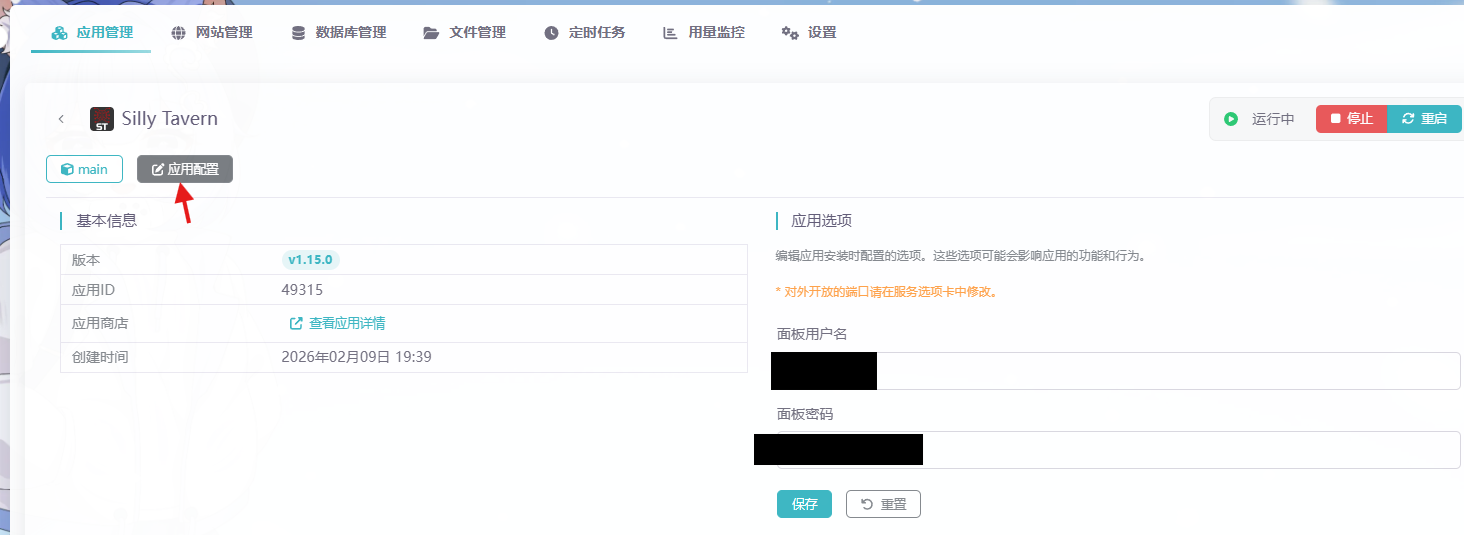Click the Silly Tavern app logo icon
The width and height of the screenshot is (1464, 535).
(101, 119)
